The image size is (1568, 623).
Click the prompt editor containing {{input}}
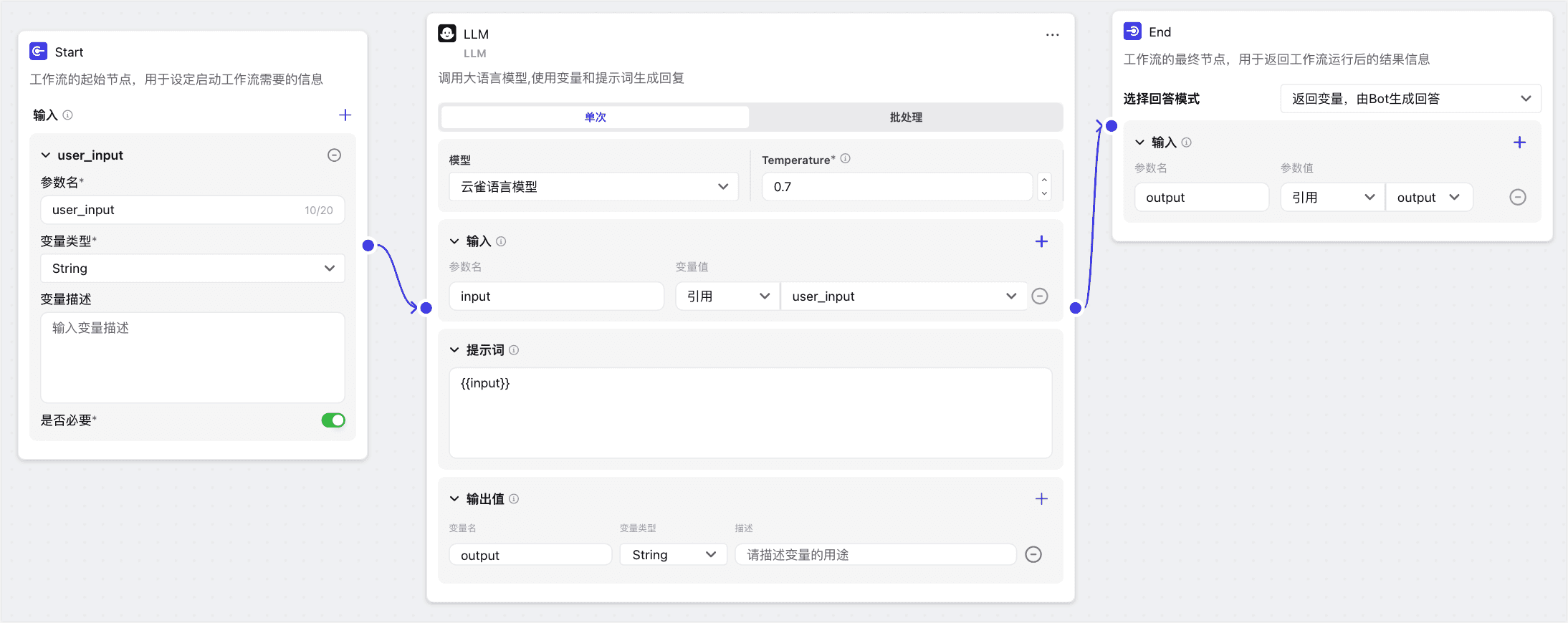click(750, 412)
